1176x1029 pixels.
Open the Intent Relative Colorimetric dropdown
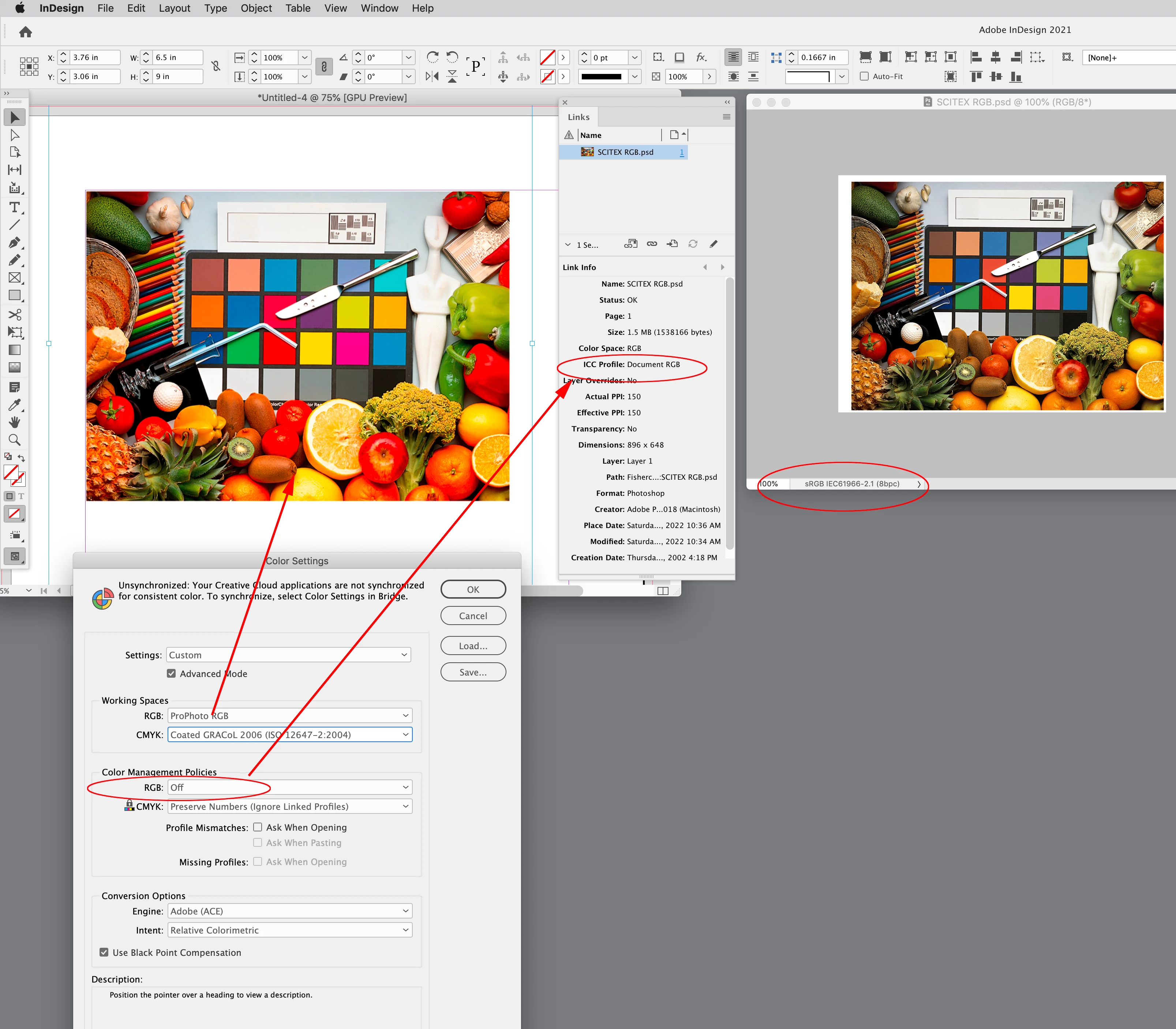pyautogui.click(x=289, y=930)
